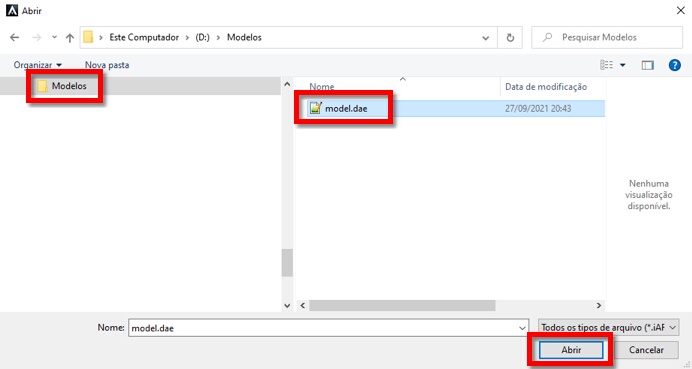The image size is (692, 369).
Task: Open the Organizar menu
Action: [x=38, y=65]
